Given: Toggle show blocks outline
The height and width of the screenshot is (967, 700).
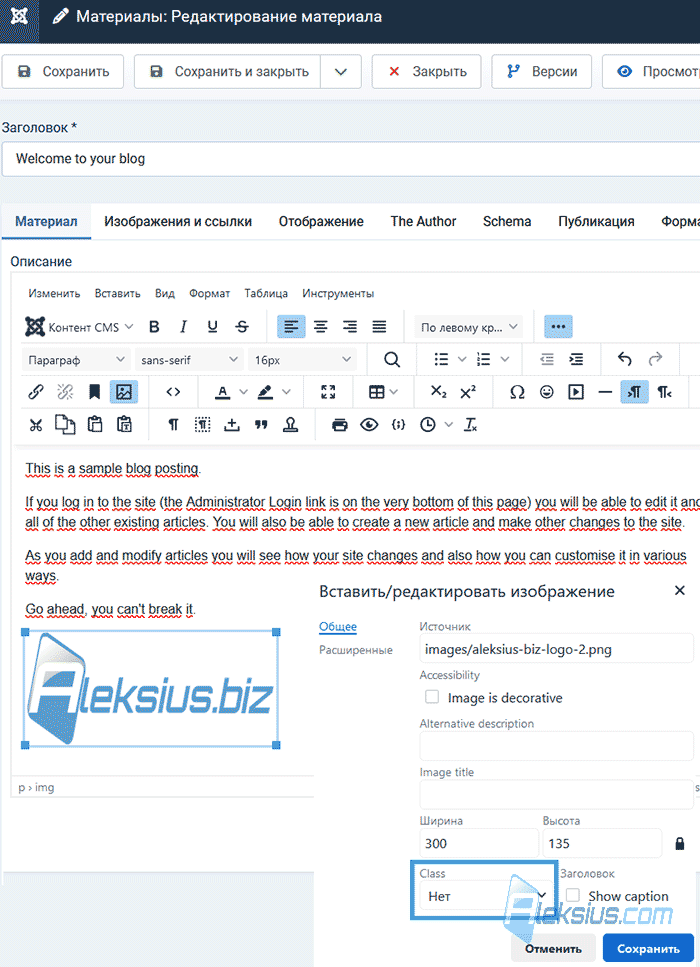Looking at the screenshot, I should [x=202, y=425].
